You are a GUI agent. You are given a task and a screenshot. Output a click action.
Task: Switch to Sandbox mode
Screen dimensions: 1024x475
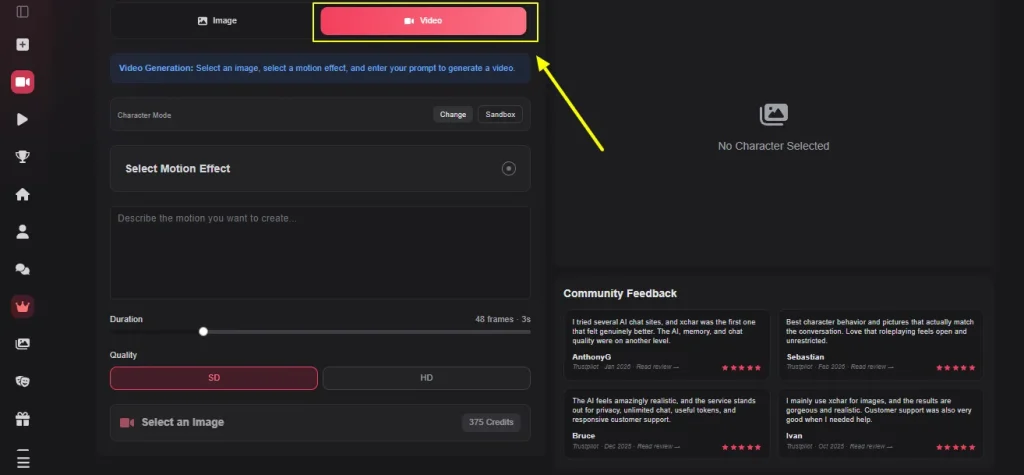click(500, 114)
